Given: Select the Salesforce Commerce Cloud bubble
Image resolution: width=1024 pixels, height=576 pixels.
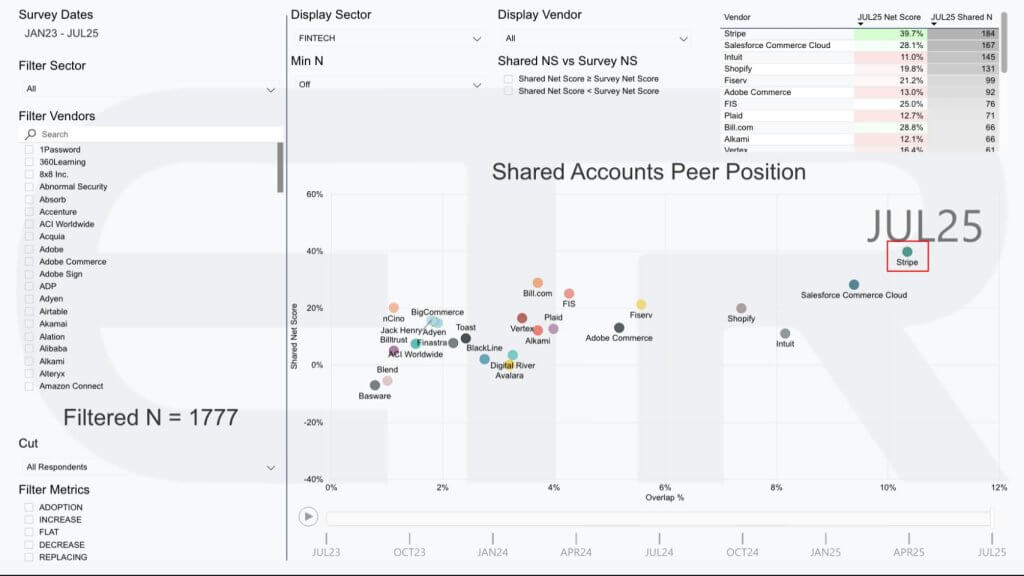Looking at the screenshot, I should (854, 285).
